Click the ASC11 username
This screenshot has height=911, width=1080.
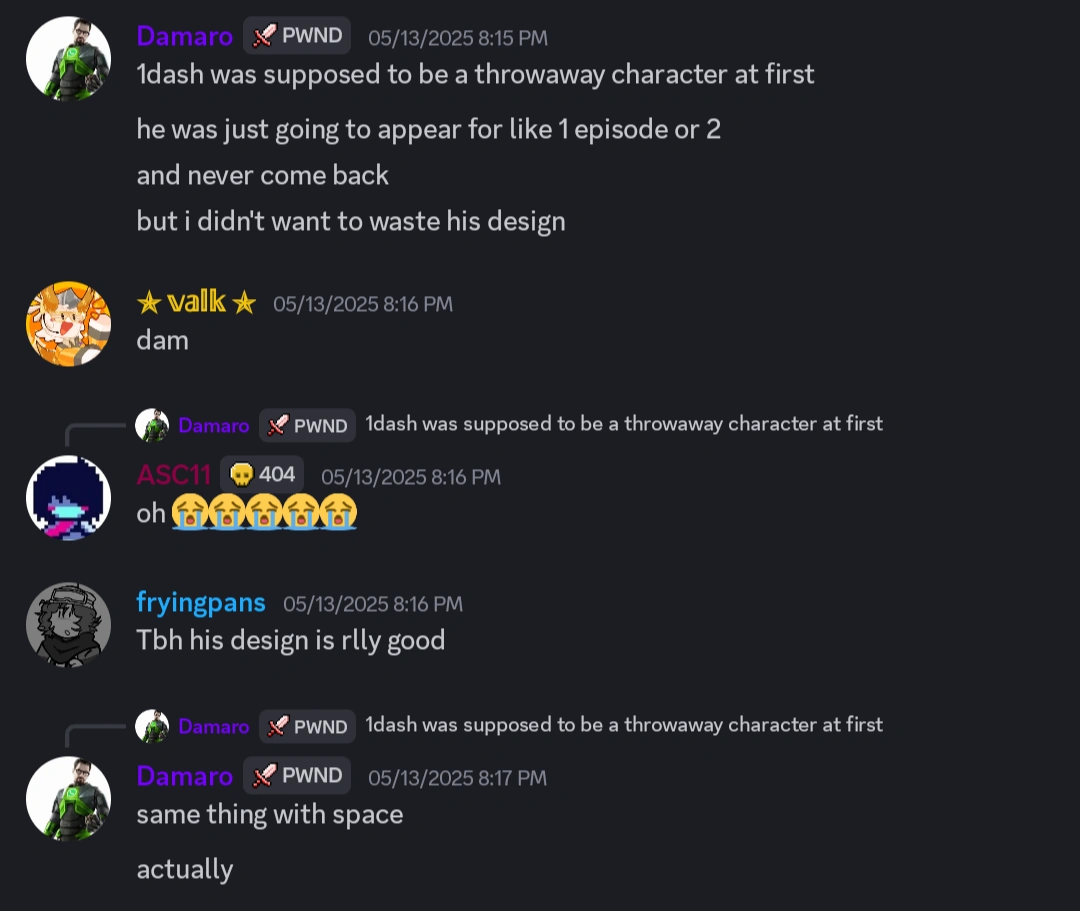[173, 476]
